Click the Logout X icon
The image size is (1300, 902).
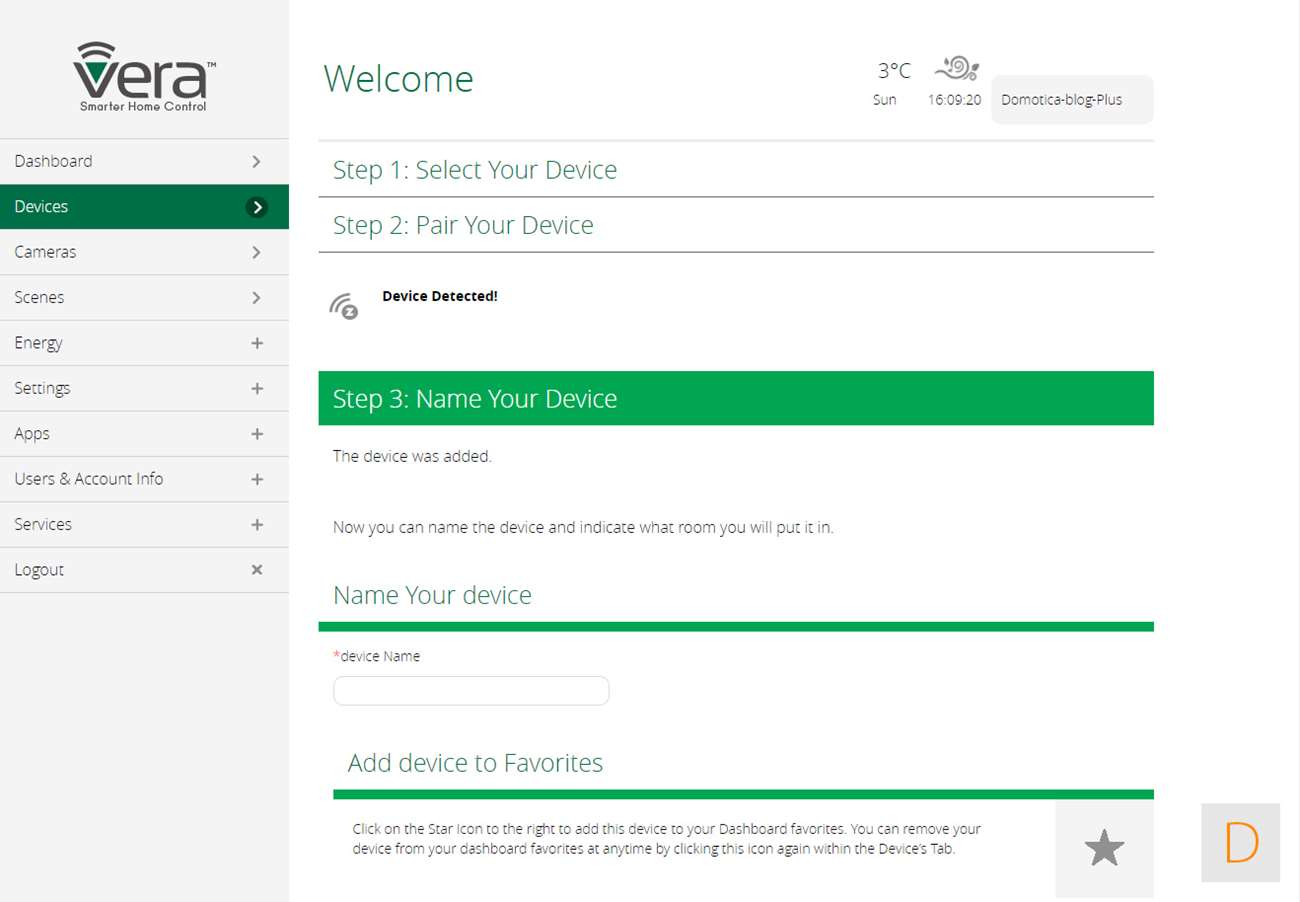[x=257, y=570]
